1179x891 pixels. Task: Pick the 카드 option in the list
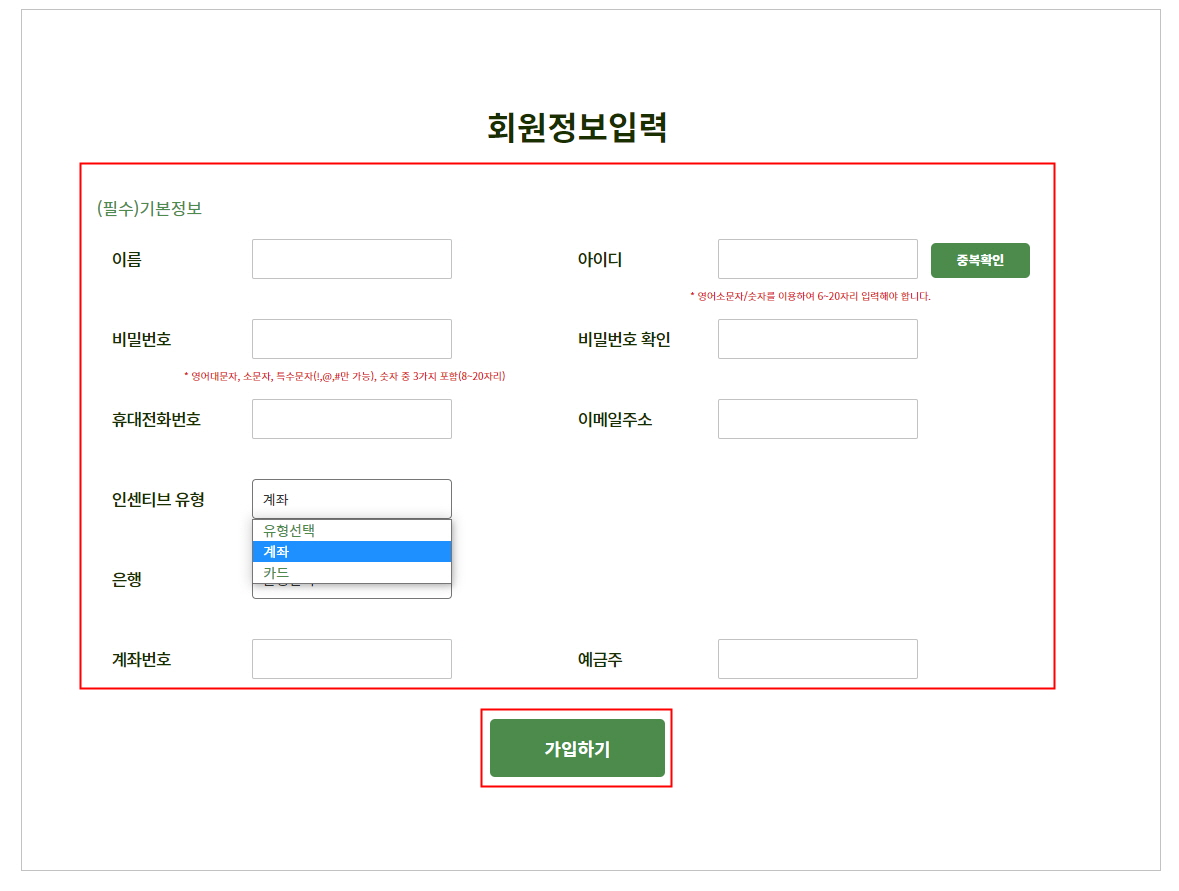pos(352,572)
